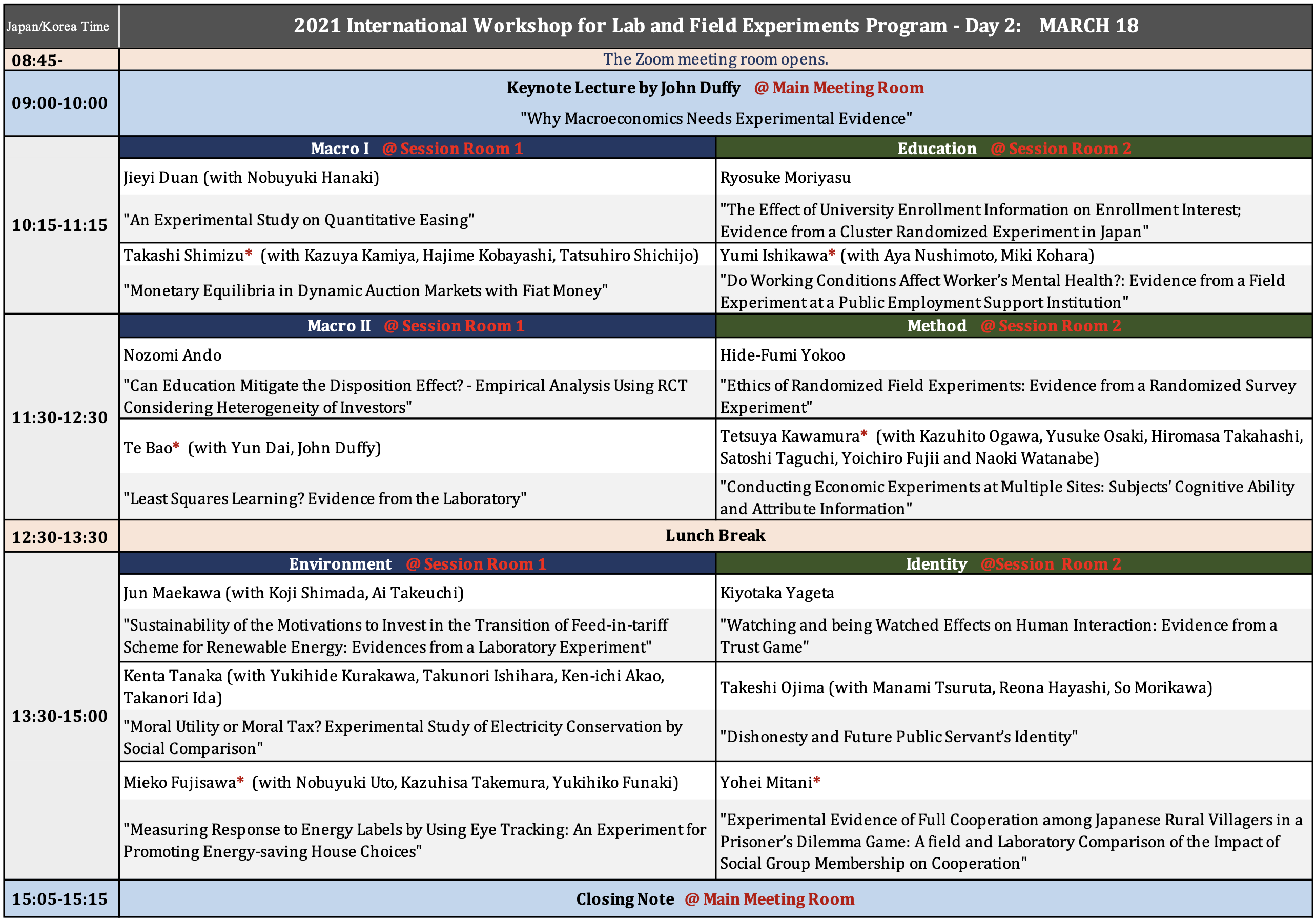Click the Nozomi Ando presenter name
This screenshot has height=921, width=1316.
click(173, 355)
